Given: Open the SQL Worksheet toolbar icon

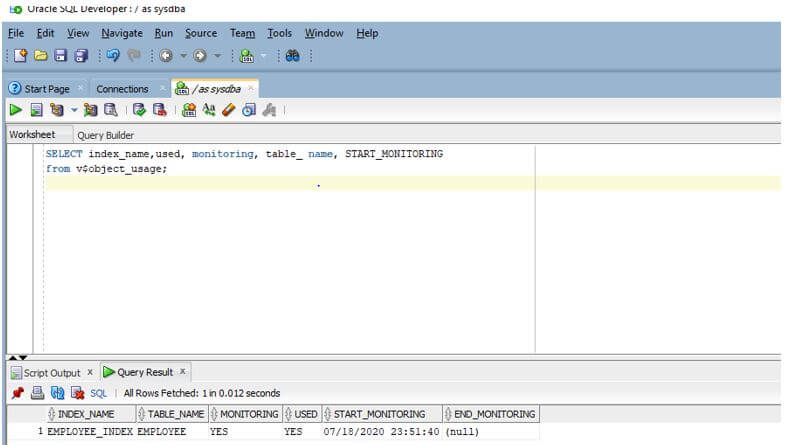Looking at the screenshot, I should [247, 56].
